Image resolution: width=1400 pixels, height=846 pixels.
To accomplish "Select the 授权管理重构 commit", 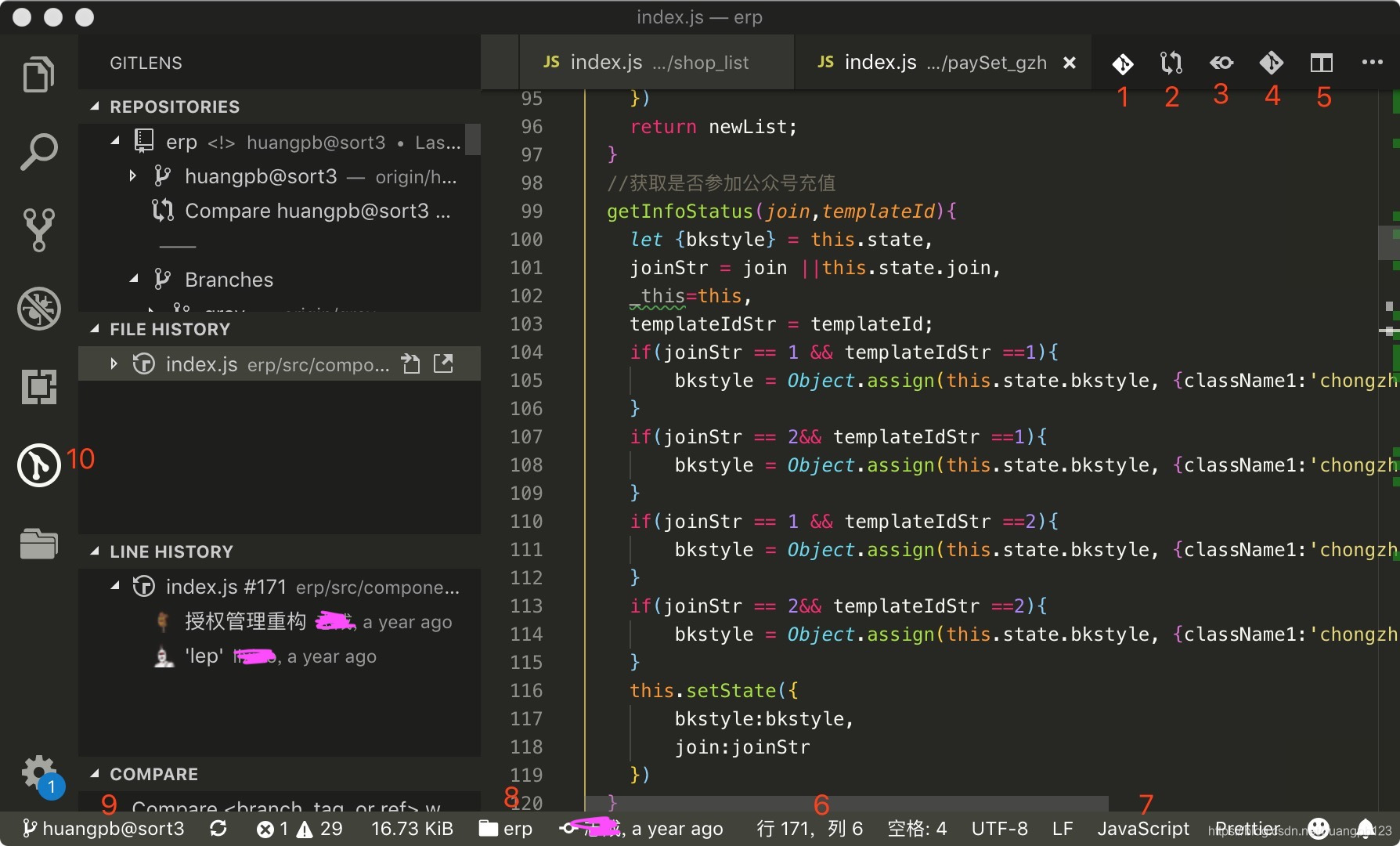I will [280, 621].
